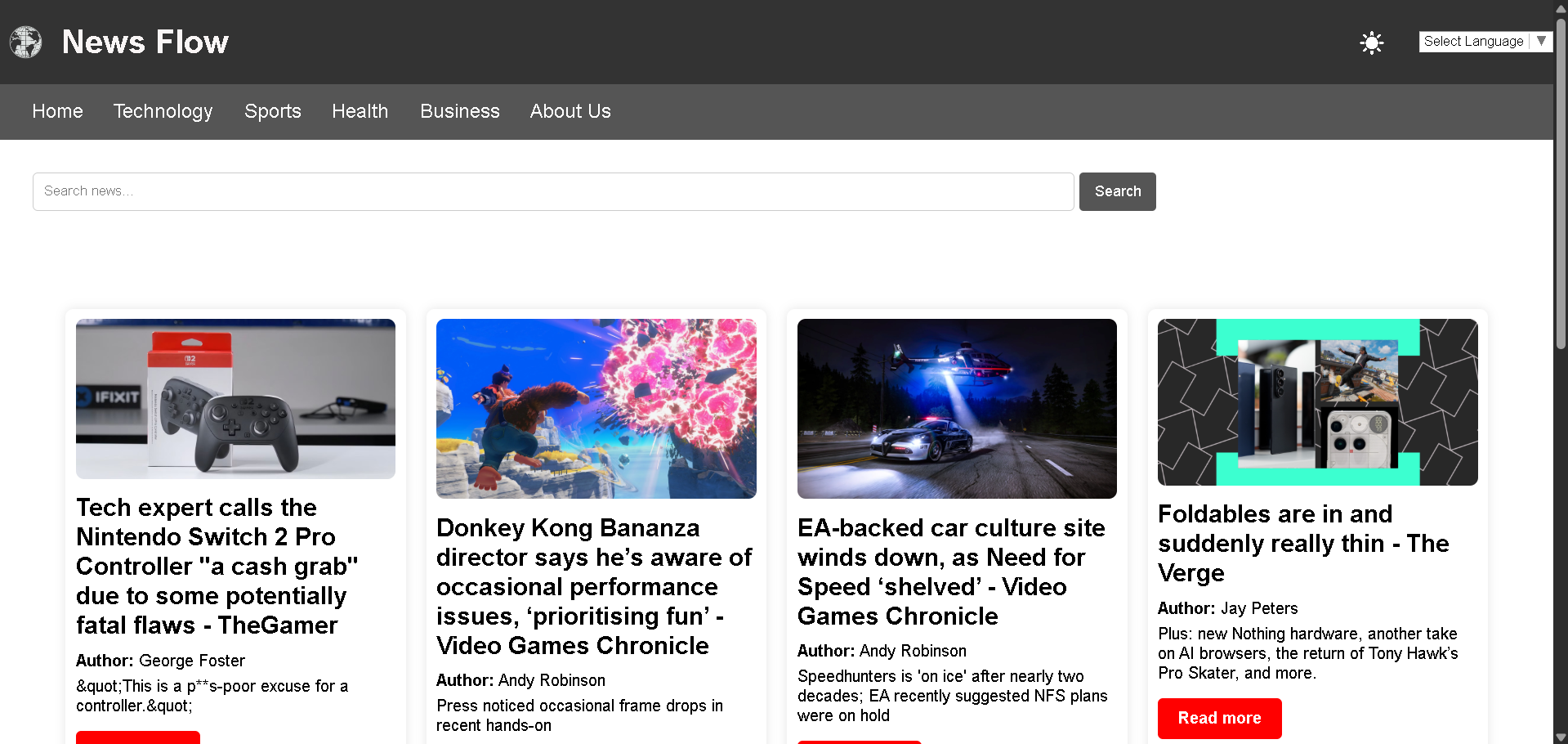This screenshot has width=1568, height=744.
Task: Go to the Home nav item
Action: click(x=58, y=111)
